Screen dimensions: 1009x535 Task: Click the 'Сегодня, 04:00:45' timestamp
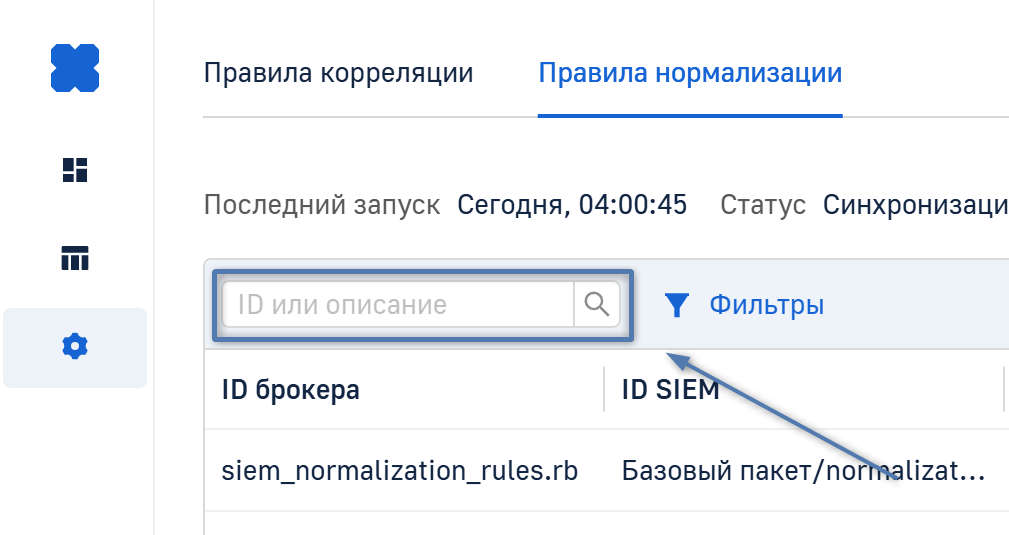(572, 205)
